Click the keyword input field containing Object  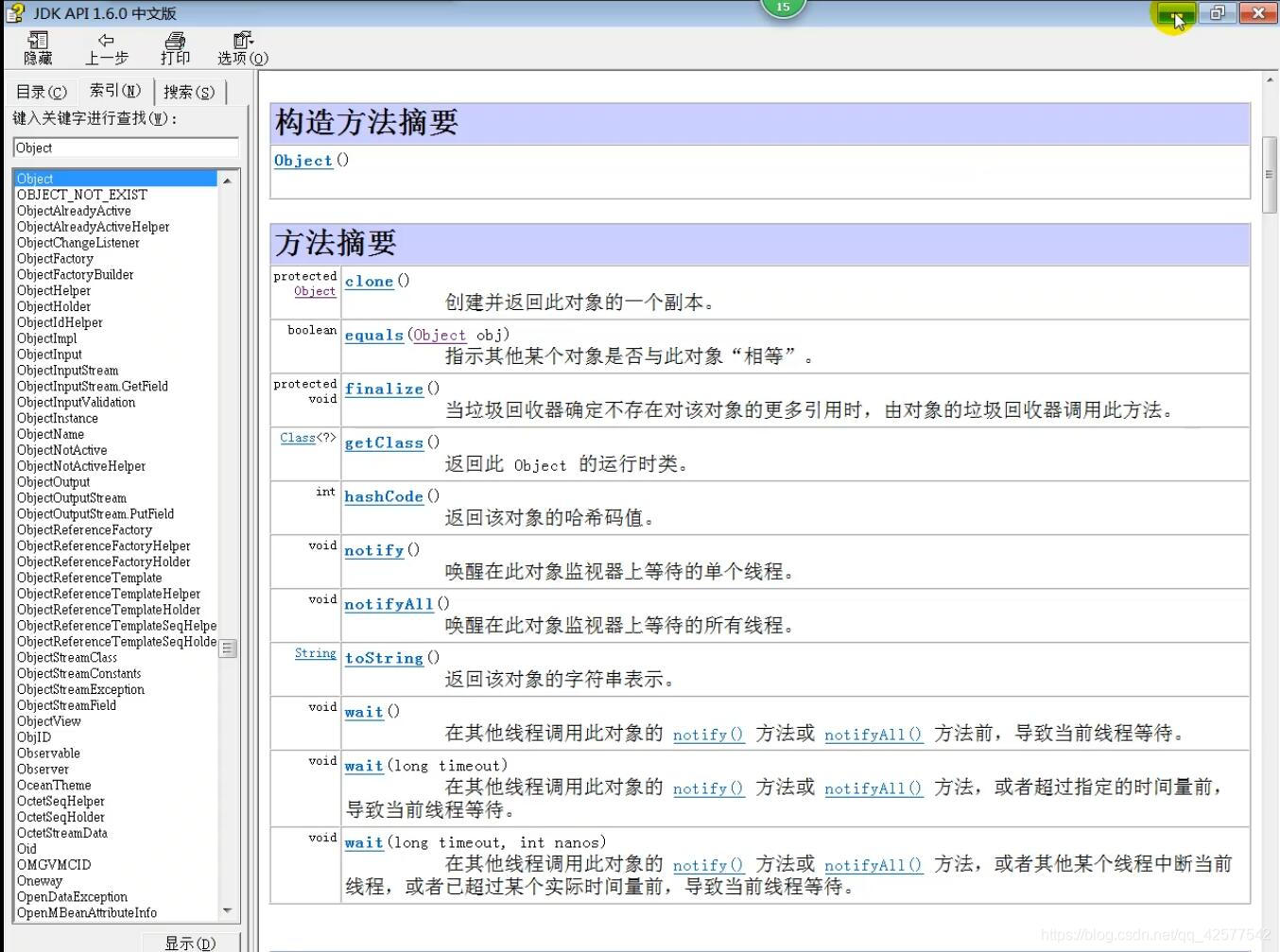pyautogui.click(x=126, y=147)
